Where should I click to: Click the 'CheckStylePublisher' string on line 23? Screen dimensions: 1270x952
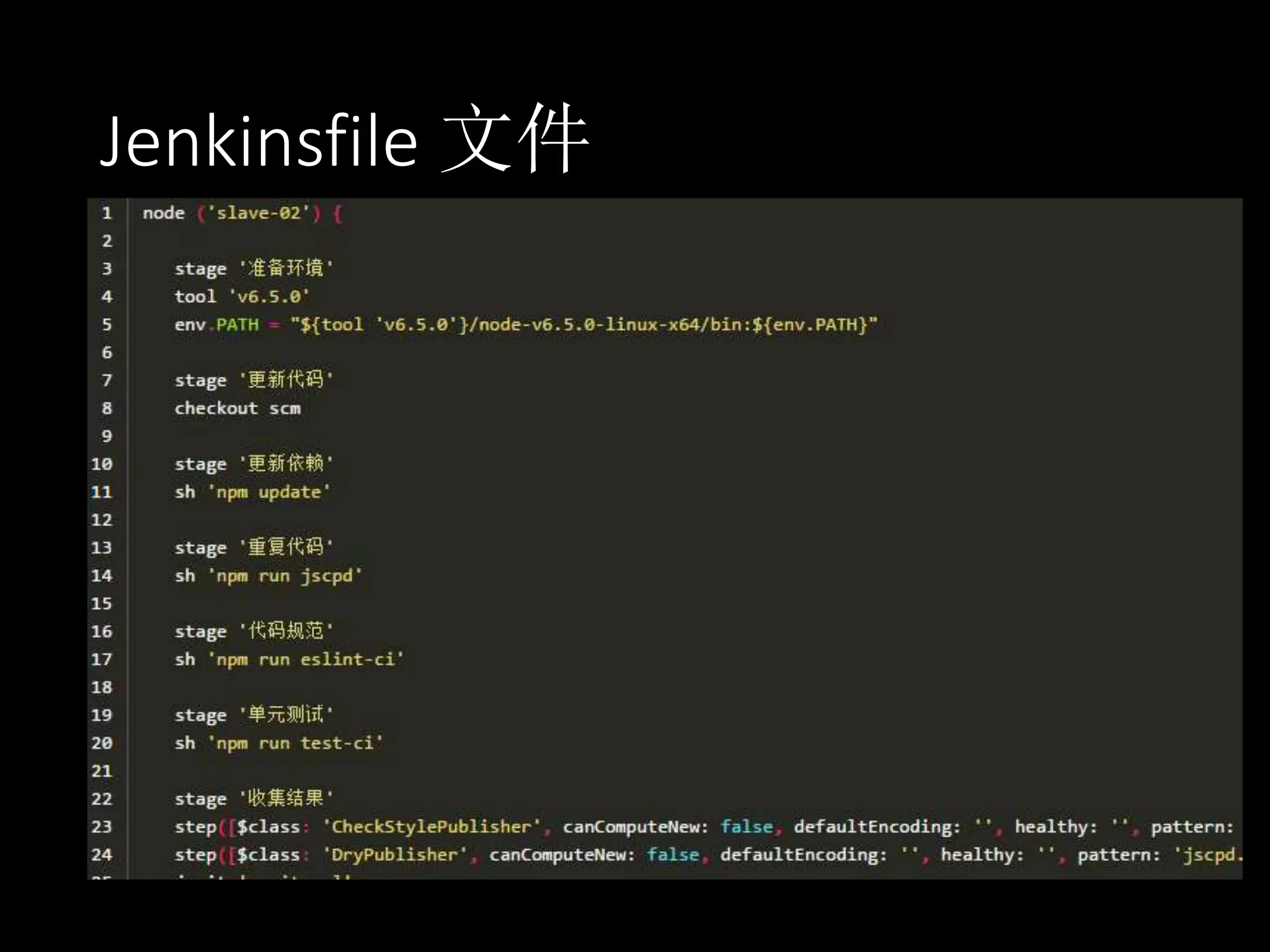[x=432, y=827]
